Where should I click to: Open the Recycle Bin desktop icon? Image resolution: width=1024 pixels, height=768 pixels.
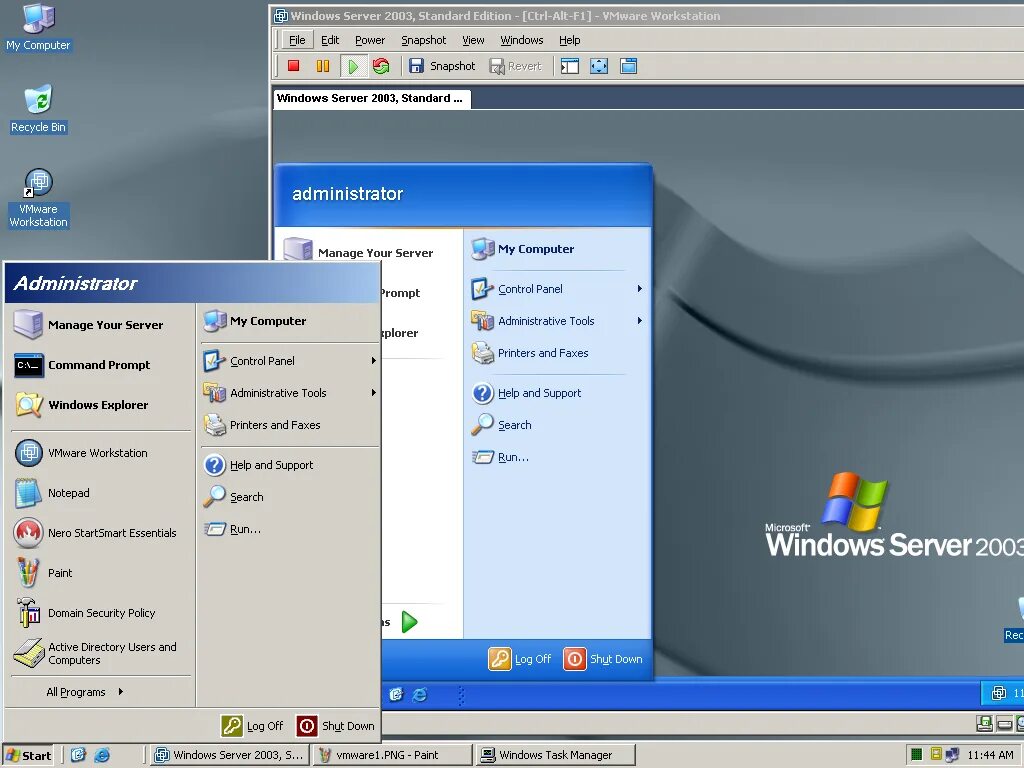point(38,109)
